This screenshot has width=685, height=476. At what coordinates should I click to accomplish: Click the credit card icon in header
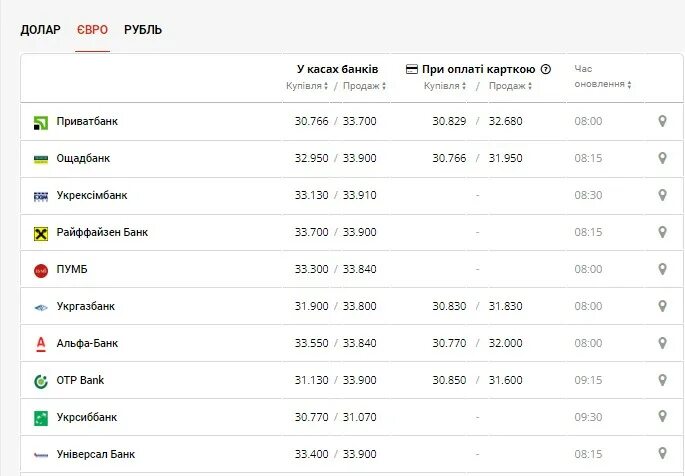click(x=412, y=69)
